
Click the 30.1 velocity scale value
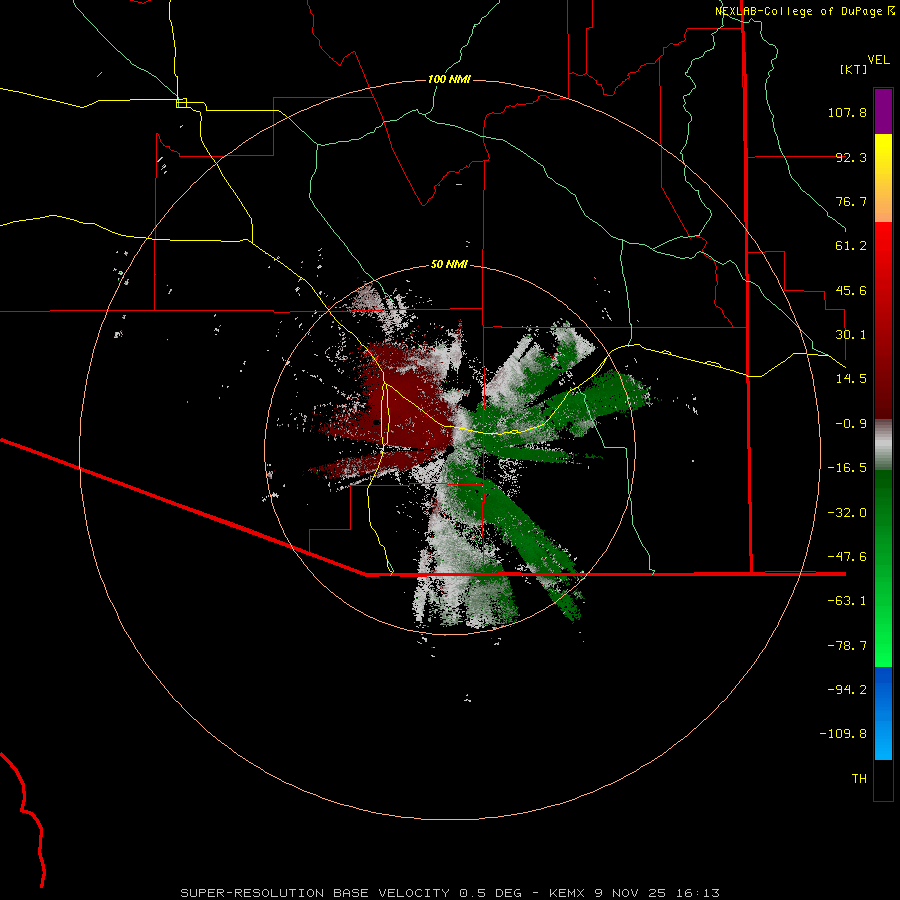click(x=851, y=335)
